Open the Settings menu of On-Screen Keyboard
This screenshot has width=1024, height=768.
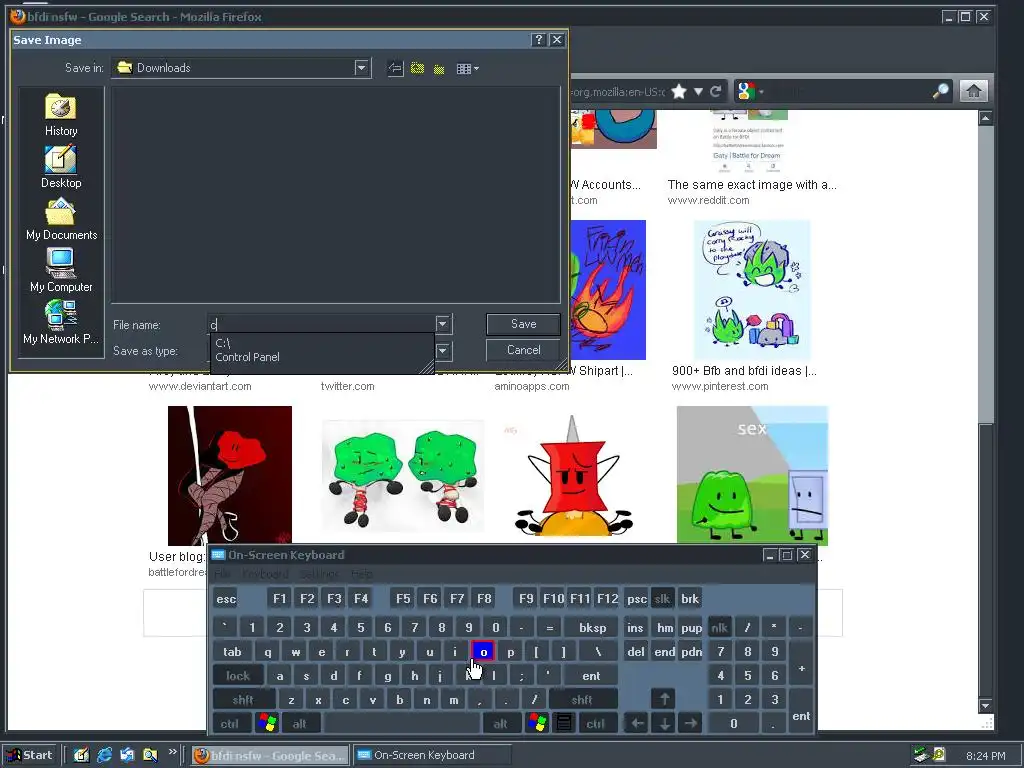coord(319,574)
